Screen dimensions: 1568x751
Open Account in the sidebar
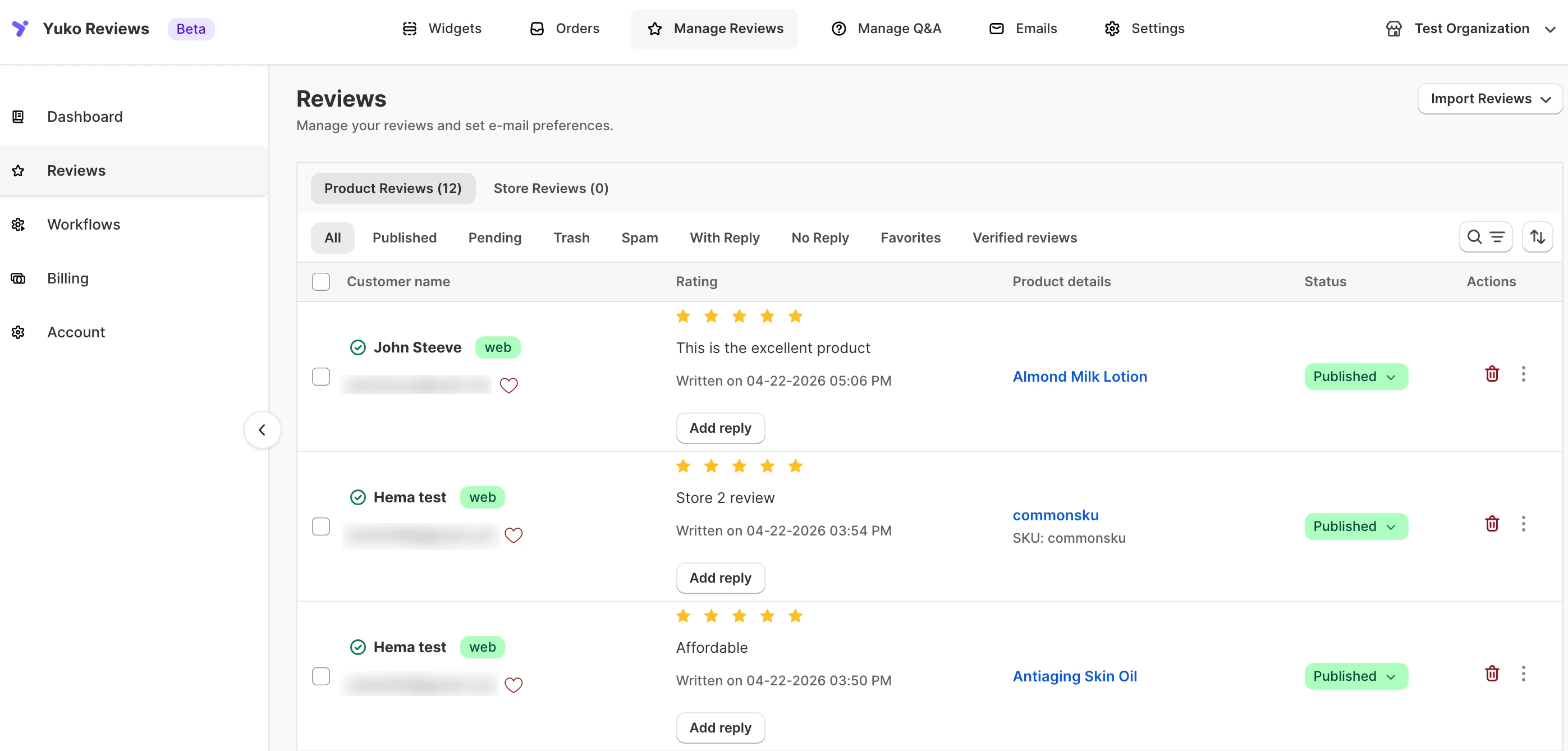pyautogui.click(x=134, y=332)
